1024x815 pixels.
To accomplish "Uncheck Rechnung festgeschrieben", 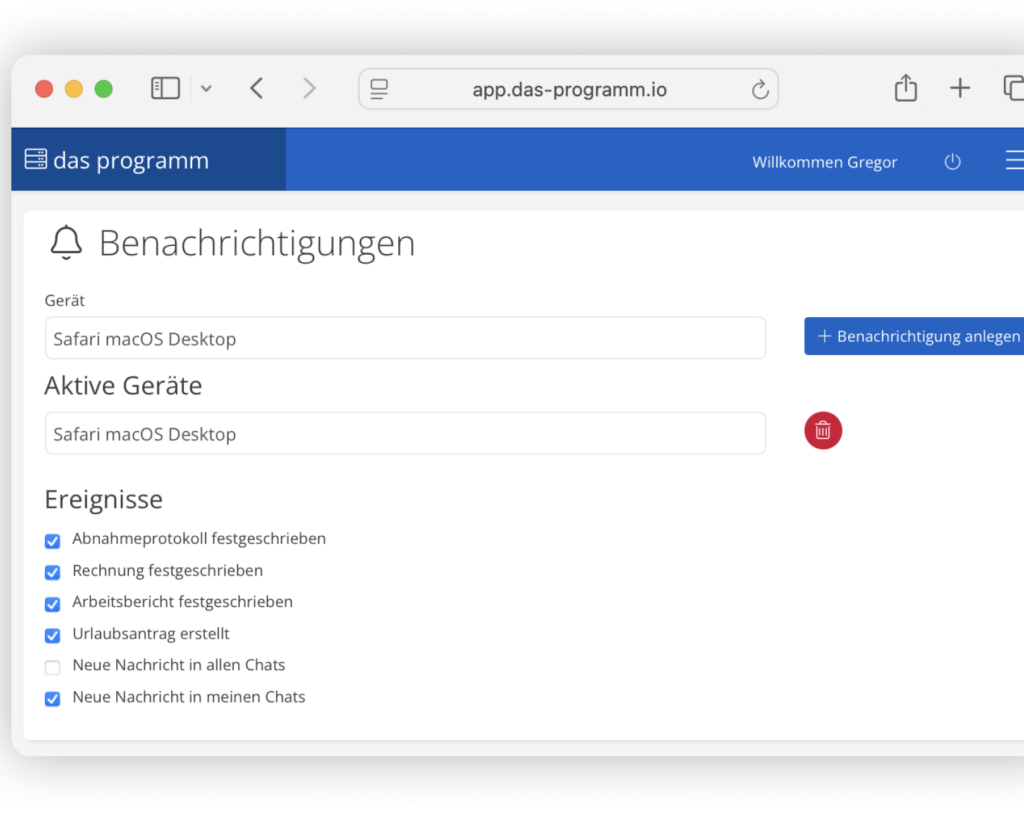I will (52, 572).
